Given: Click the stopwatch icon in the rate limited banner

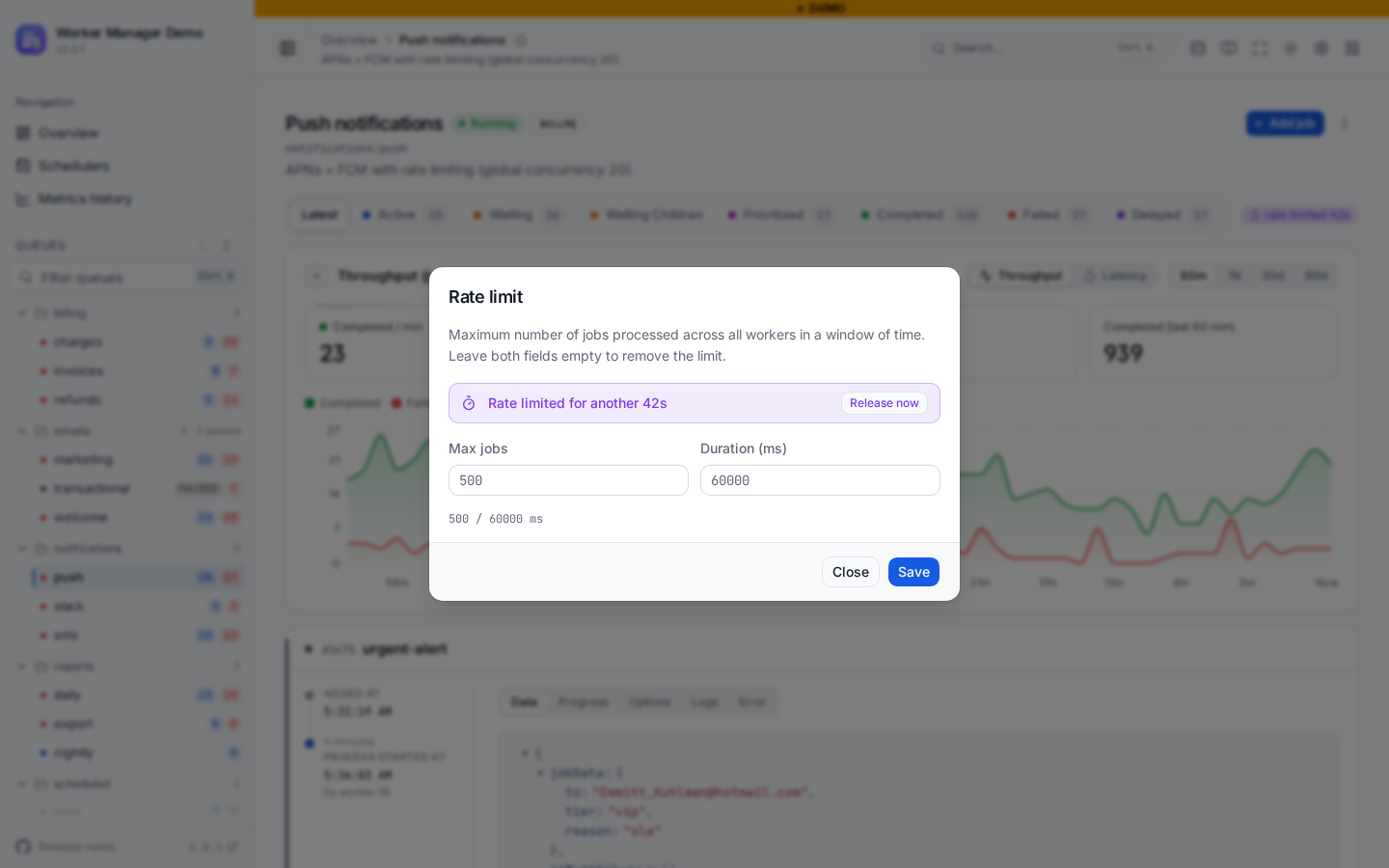Looking at the screenshot, I should pyautogui.click(x=469, y=403).
